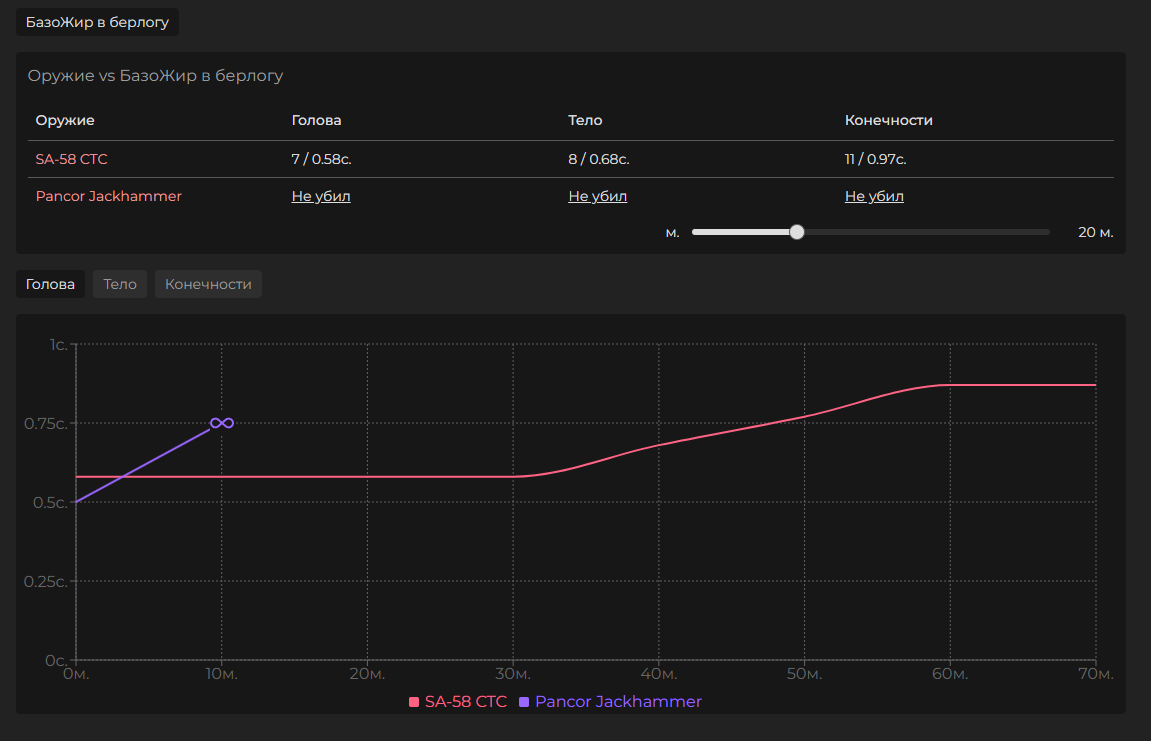Click the Оружие column header

click(x=65, y=120)
